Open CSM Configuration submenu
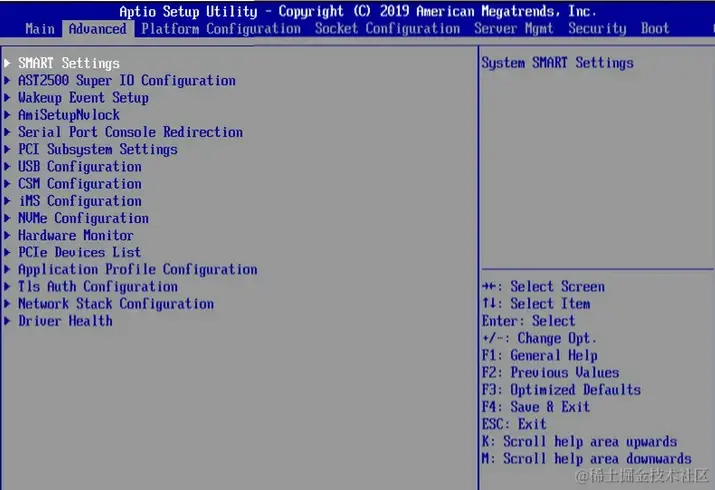The width and height of the screenshot is (715, 490). click(80, 184)
